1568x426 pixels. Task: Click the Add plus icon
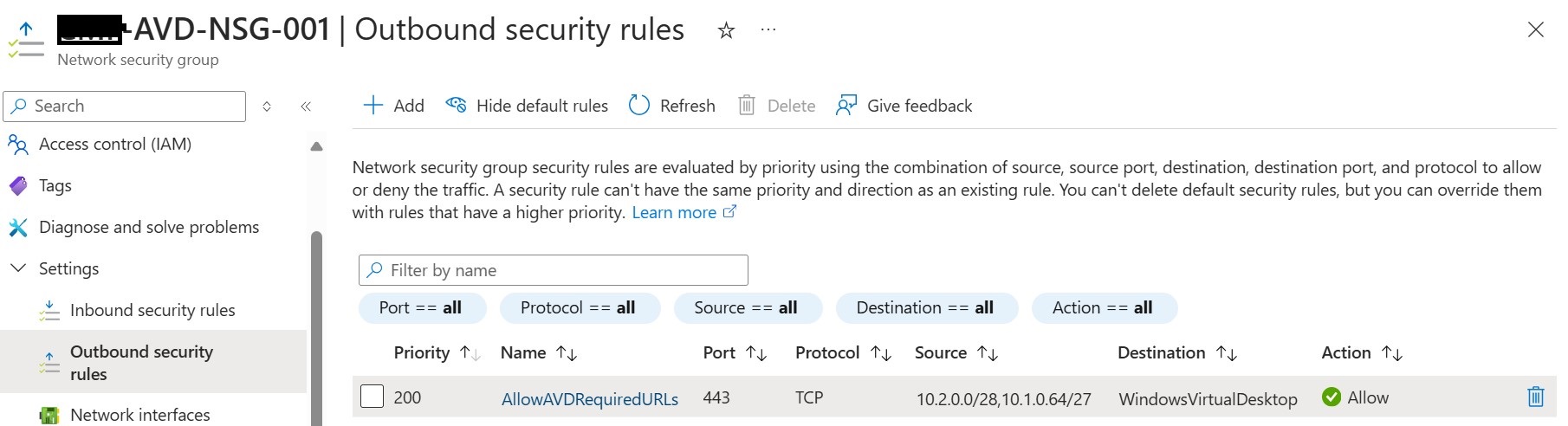coord(373,106)
